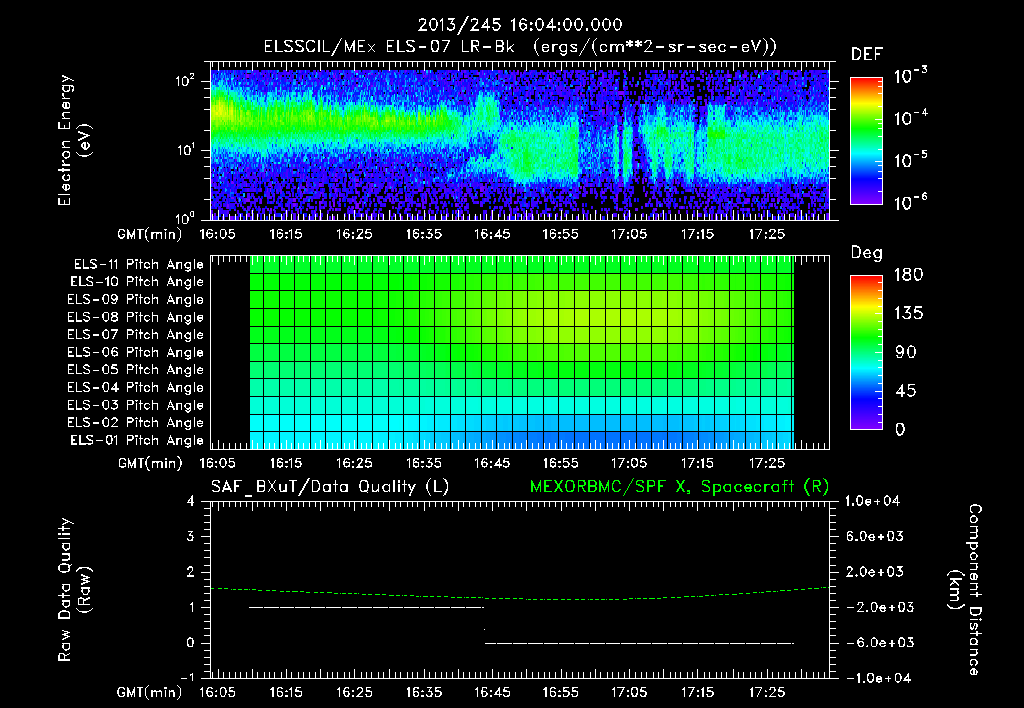Select the Deg label above the color bar

point(867,253)
